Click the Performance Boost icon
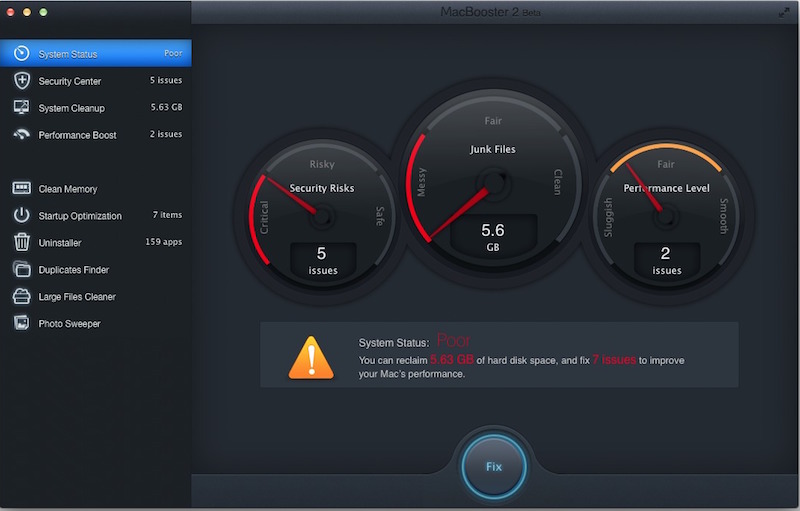Viewport: 800px width, 511px height. tap(21, 134)
